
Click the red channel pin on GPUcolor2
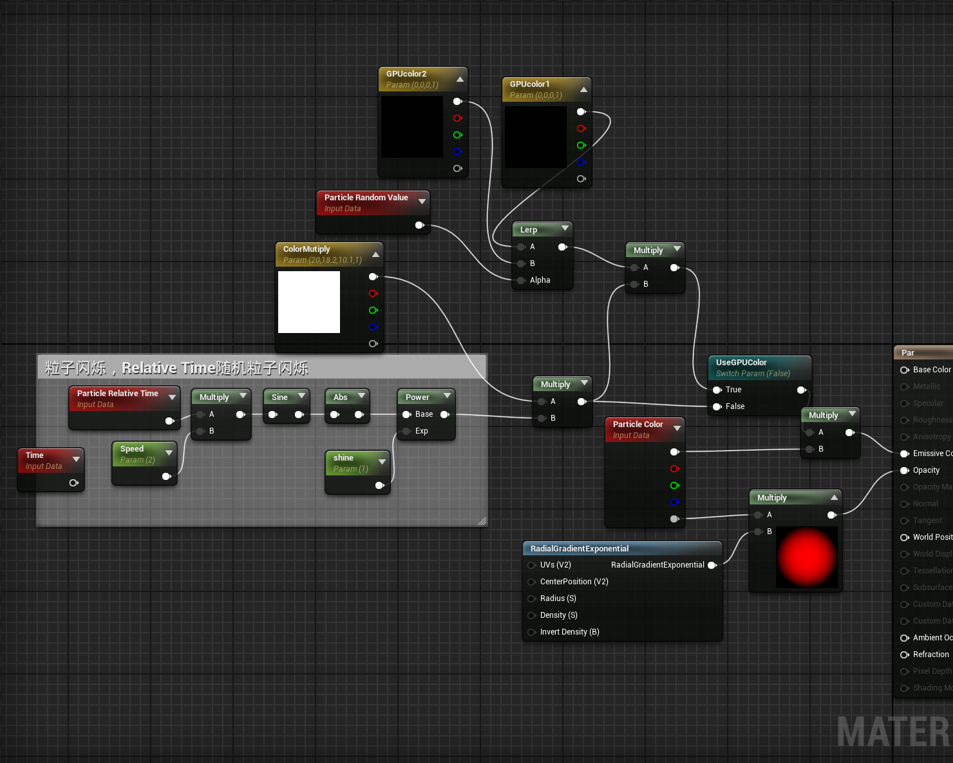[x=458, y=118]
